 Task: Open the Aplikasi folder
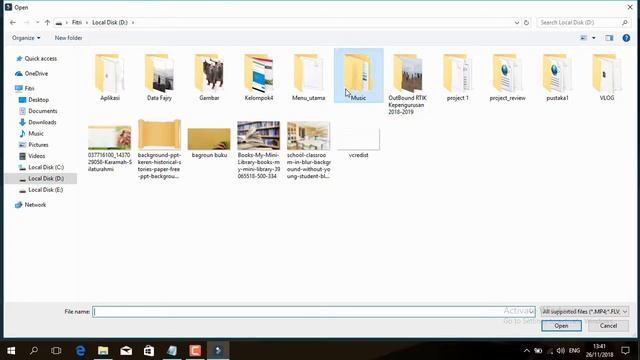tap(110, 78)
